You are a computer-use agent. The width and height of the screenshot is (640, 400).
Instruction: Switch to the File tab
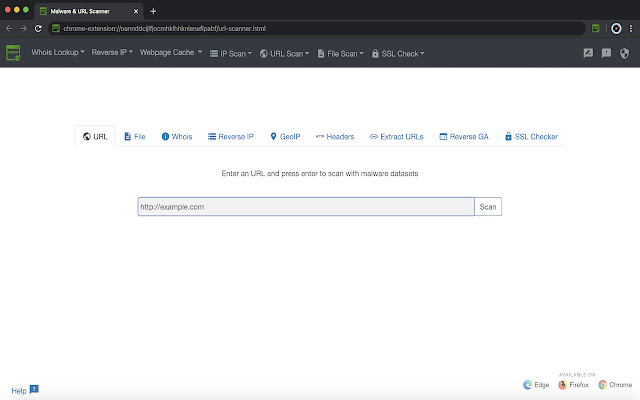point(134,136)
